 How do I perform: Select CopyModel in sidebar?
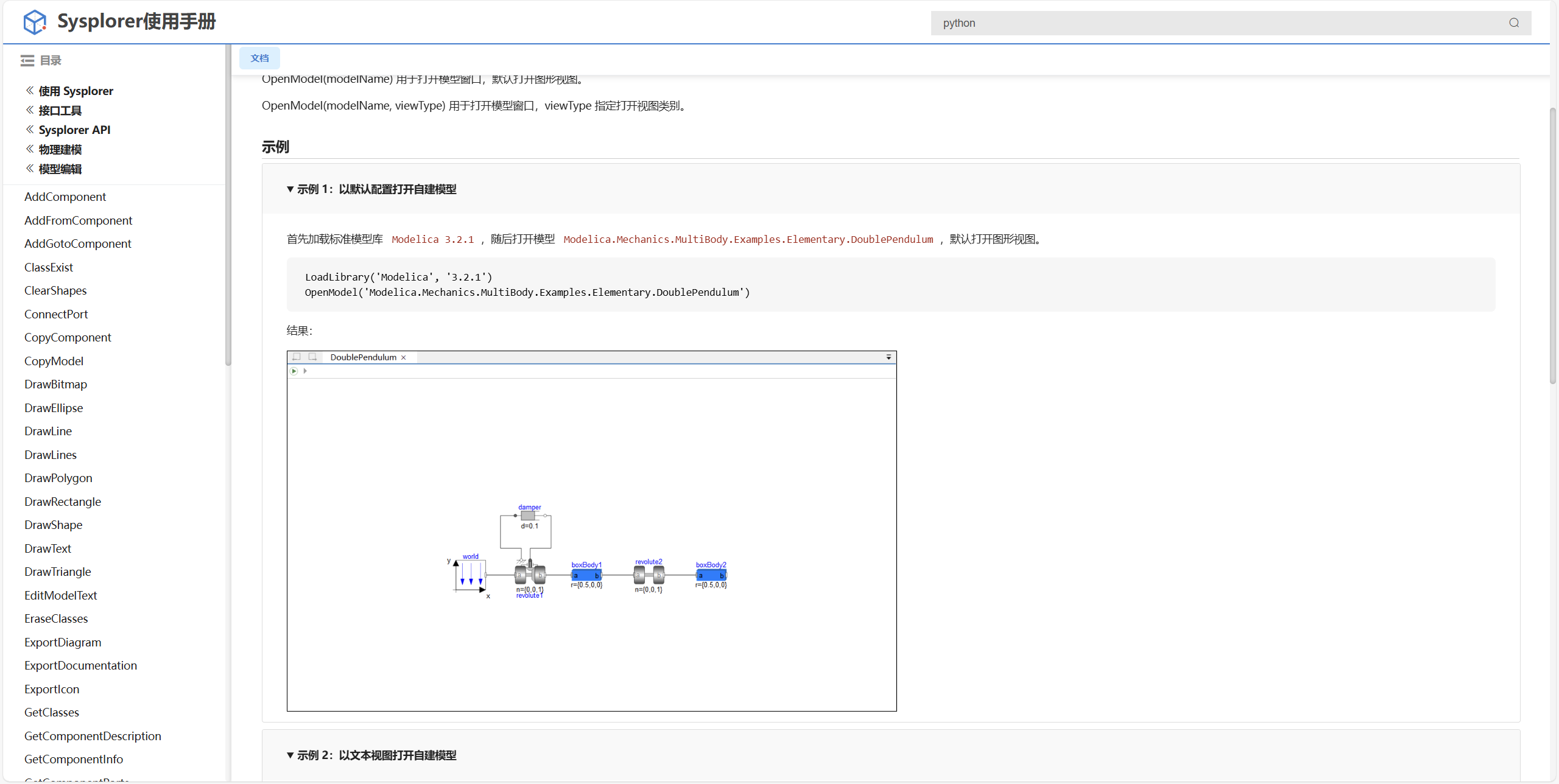[x=54, y=361]
